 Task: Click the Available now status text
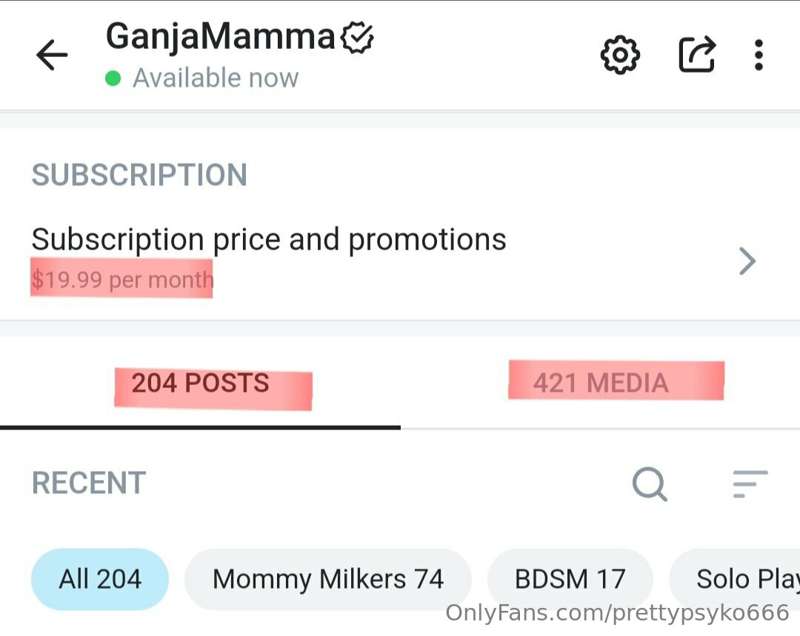[215, 78]
